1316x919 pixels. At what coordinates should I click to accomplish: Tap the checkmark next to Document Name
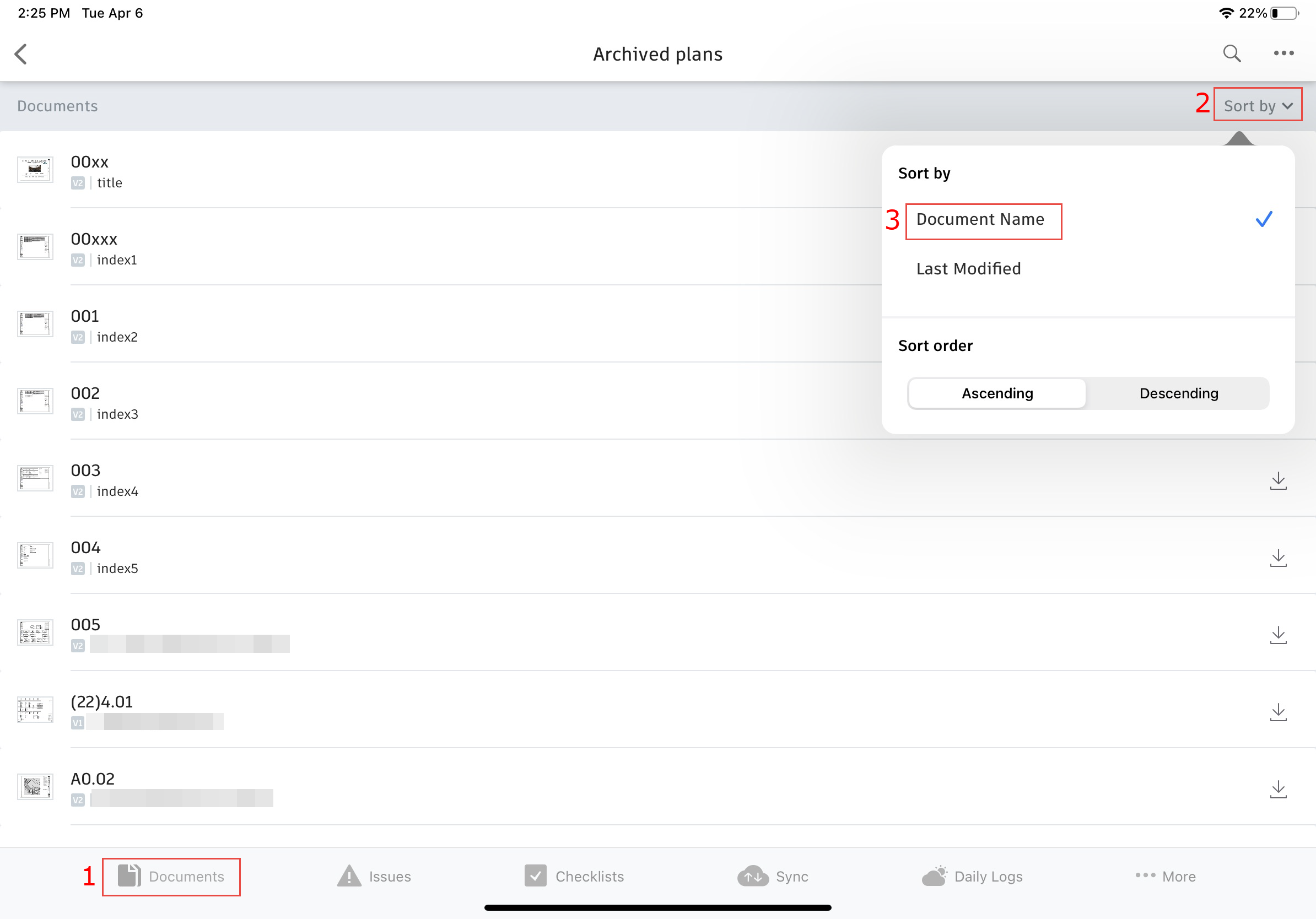click(1263, 219)
